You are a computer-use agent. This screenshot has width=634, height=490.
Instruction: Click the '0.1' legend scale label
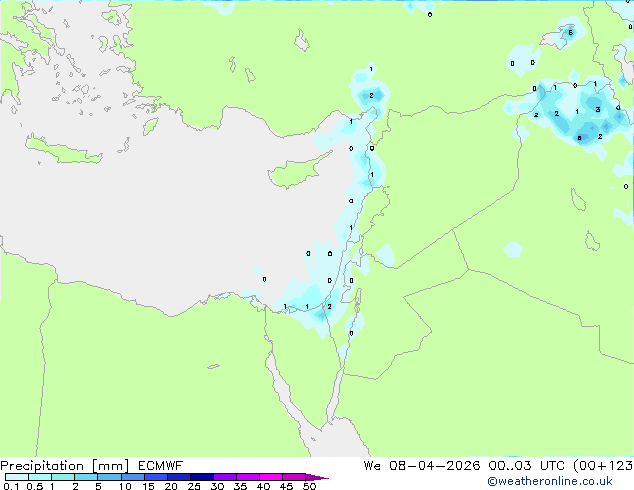pyautogui.click(x=11, y=486)
